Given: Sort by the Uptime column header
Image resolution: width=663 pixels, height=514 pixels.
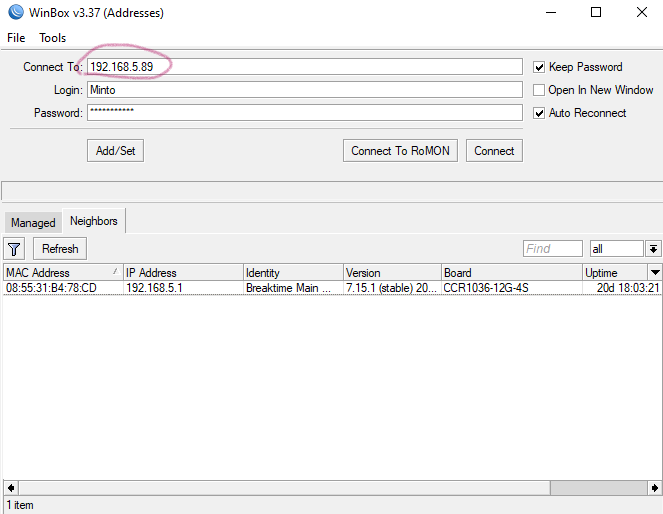Looking at the screenshot, I should pyautogui.click(x=615, y=273).
